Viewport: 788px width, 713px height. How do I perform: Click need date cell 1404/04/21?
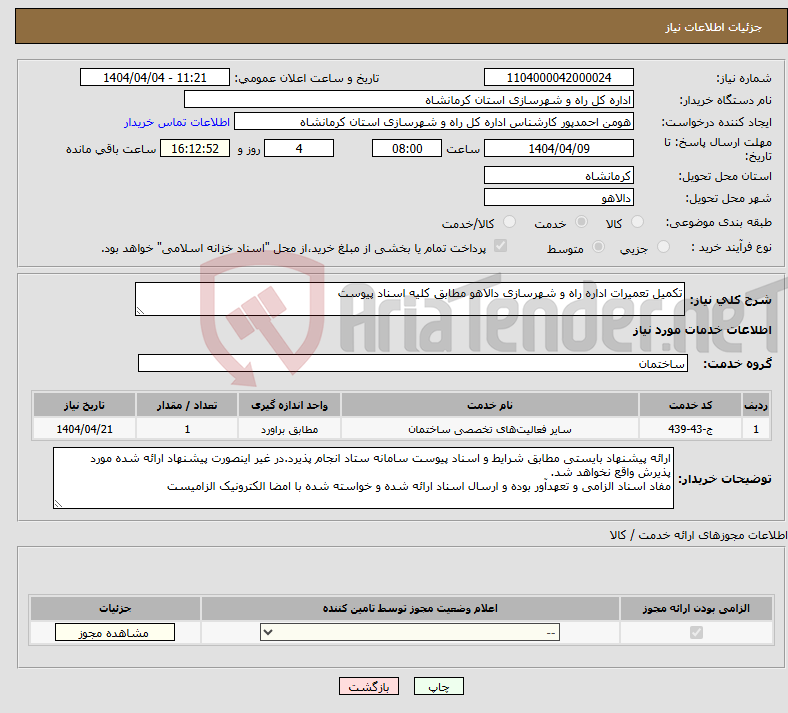tap(84, 429)
